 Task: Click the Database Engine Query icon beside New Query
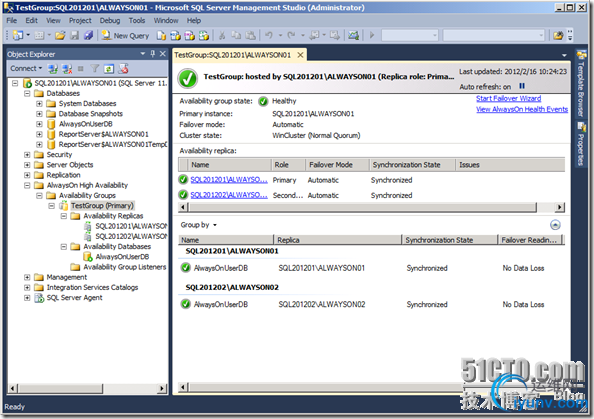point(161,36)
